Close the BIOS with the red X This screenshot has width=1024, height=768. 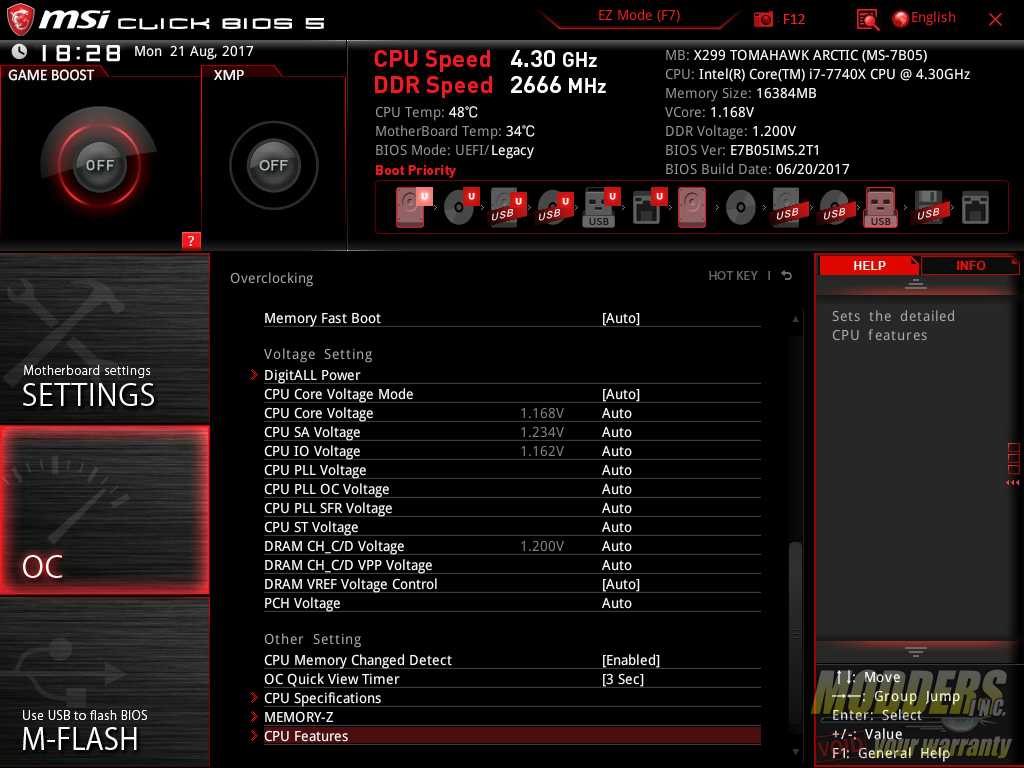pyautogui.click(x=995, y=20)
